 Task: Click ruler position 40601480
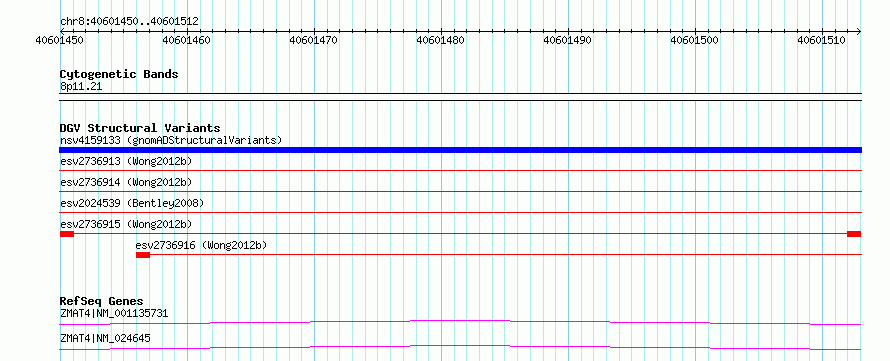440,40
